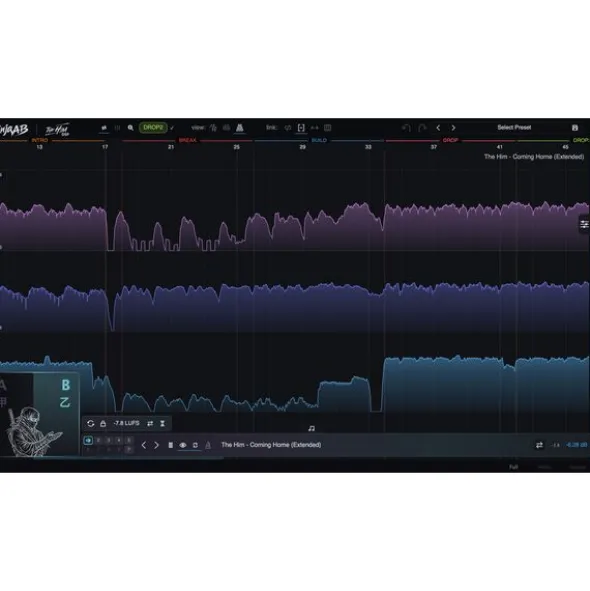Click the track name 'The Him - Coming Home (Extended)' in bottom bar
Screen dimensions: 590x591
pos(271,445)
